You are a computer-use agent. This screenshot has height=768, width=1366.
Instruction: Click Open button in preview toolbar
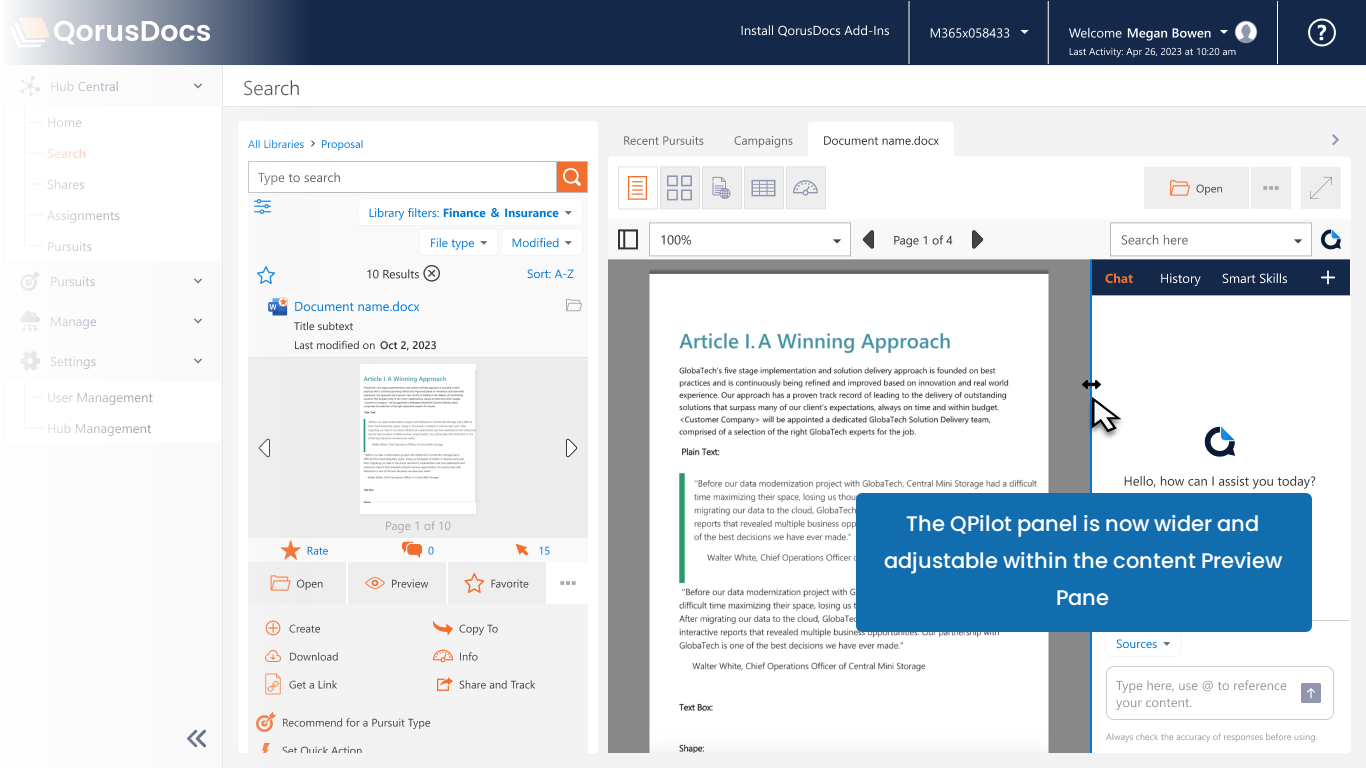coord(1196,188)
